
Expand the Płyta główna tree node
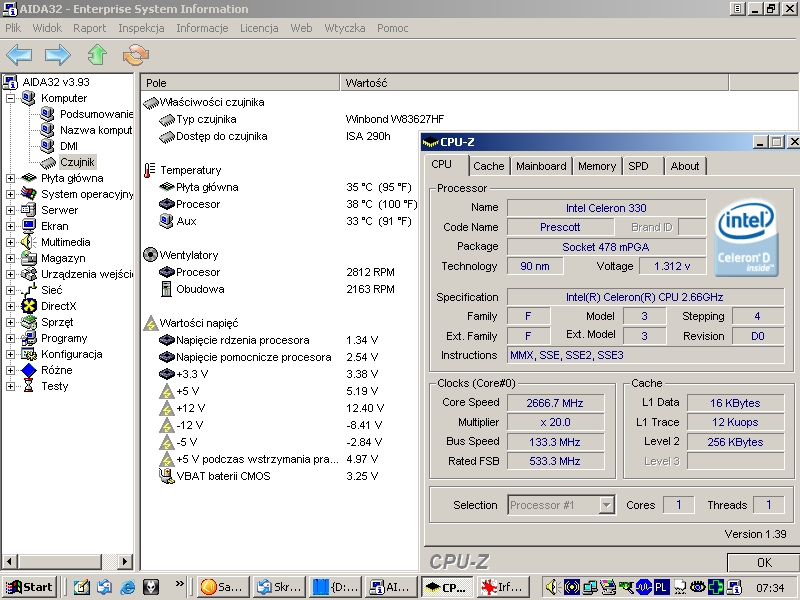(x=11, y=178)
